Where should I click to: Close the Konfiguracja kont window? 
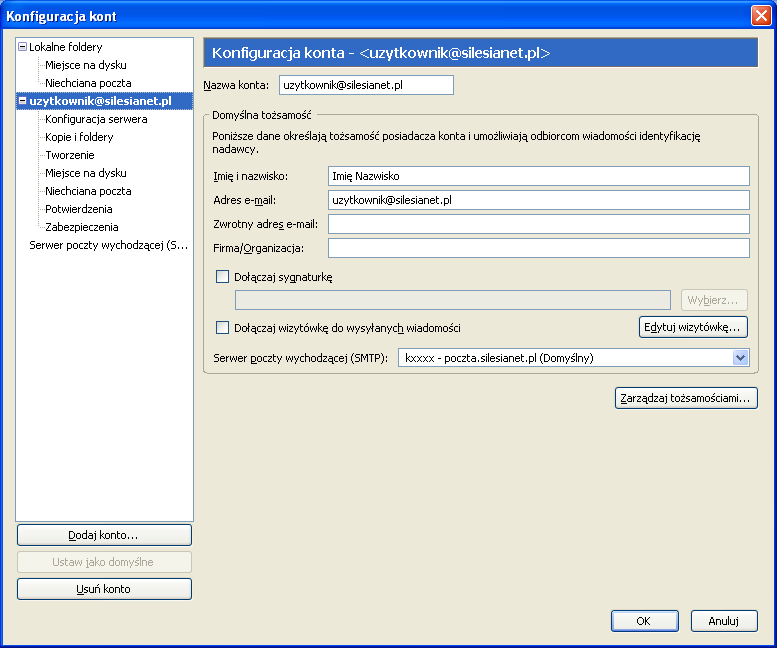click(x=761, y=16)
